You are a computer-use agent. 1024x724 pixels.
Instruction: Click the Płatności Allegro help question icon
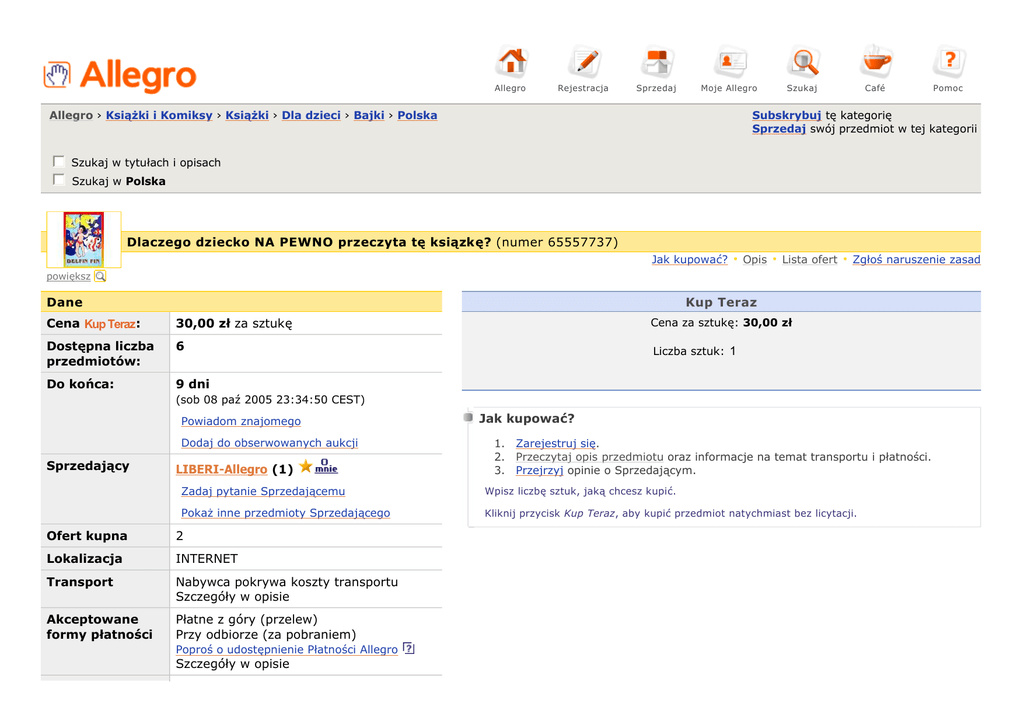[x=408, y=649]
